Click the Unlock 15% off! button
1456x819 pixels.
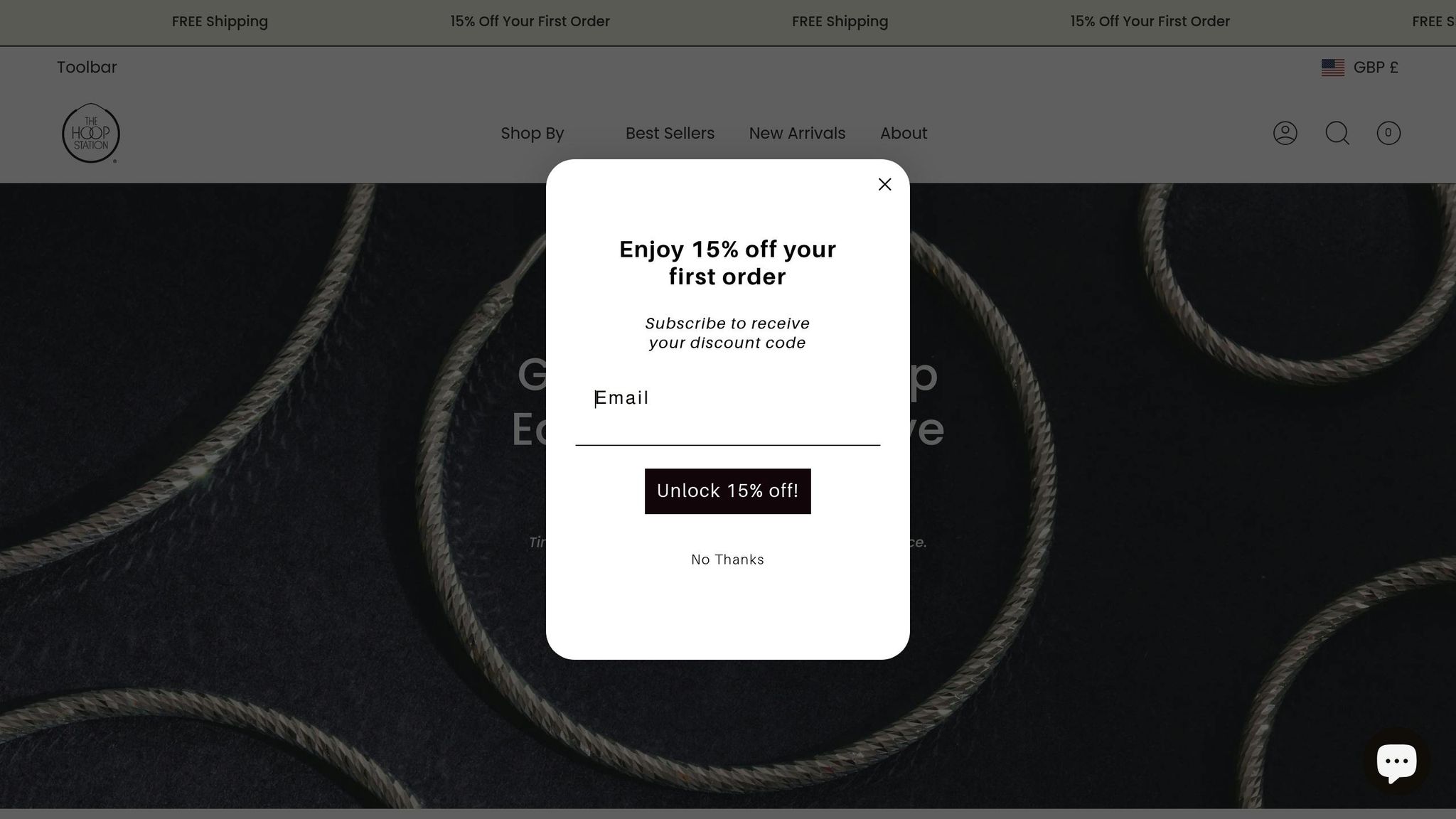pyautogui.click(x=727, y=491)
